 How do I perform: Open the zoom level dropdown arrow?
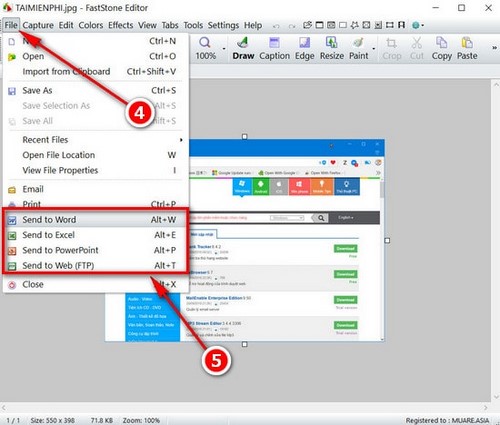224,49
